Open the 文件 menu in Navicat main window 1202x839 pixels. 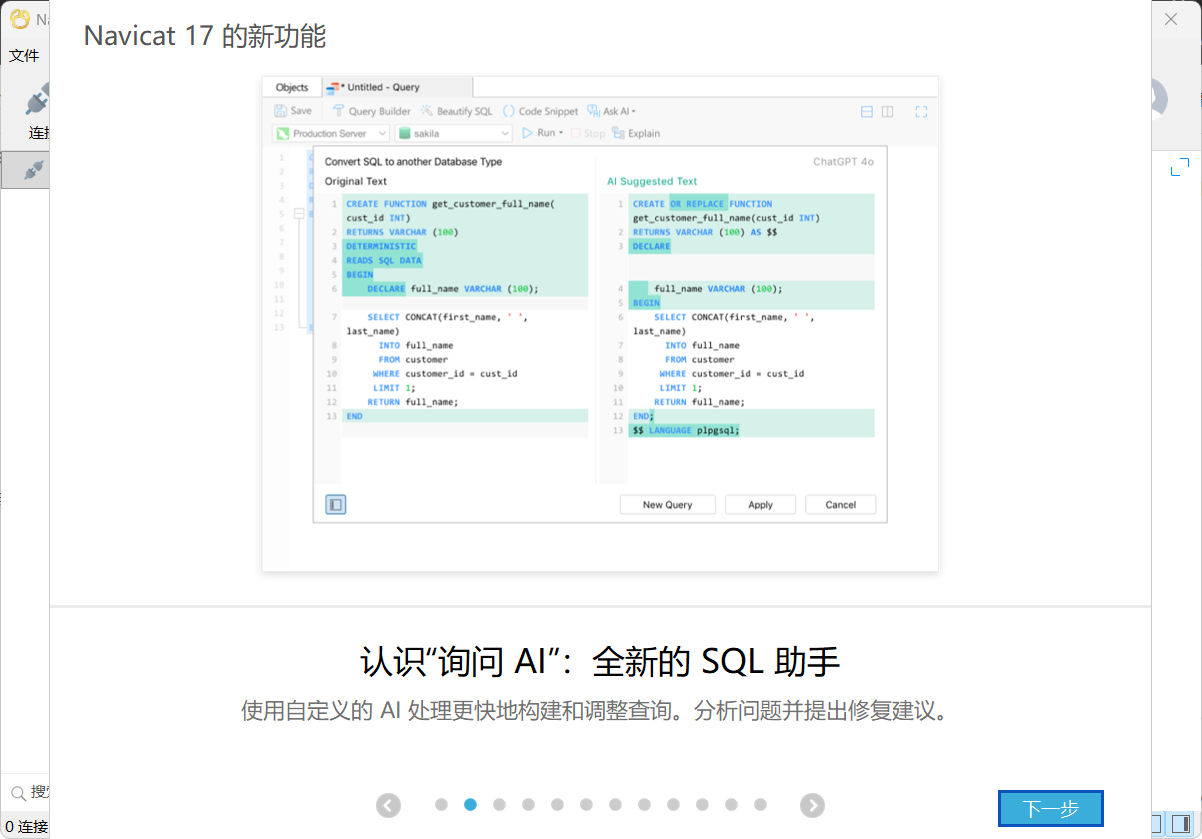24,56
